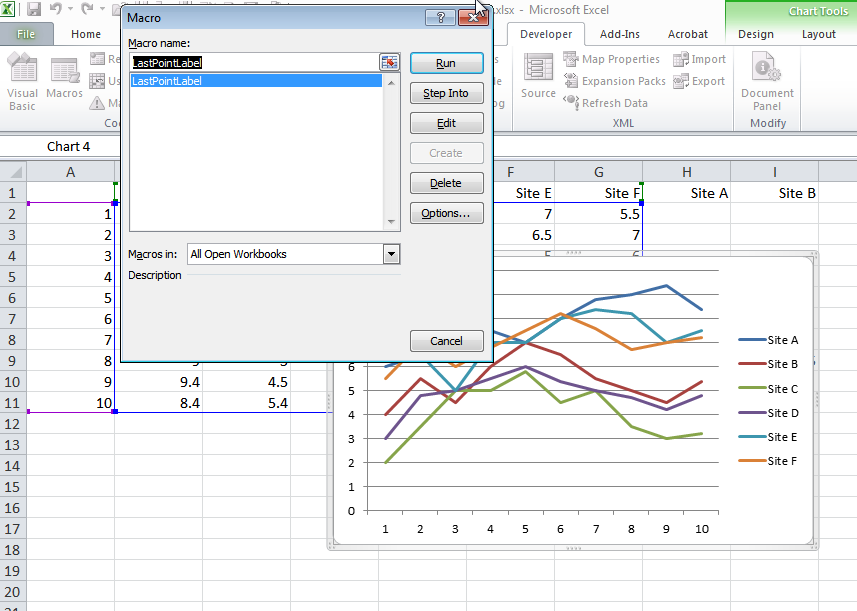Click cell G1 containing Site F
The image size is (857, 611).
click(x=598, y=193)
